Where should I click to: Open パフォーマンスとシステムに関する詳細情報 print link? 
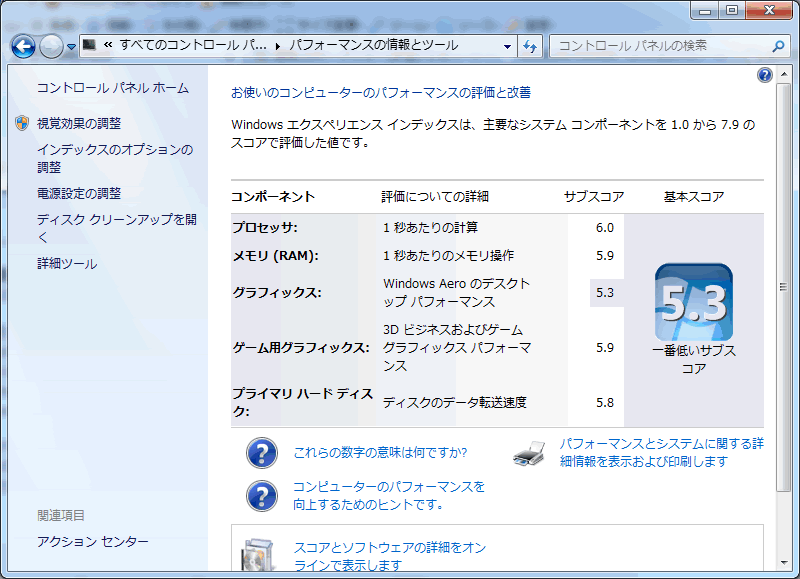tap(662, 452)
